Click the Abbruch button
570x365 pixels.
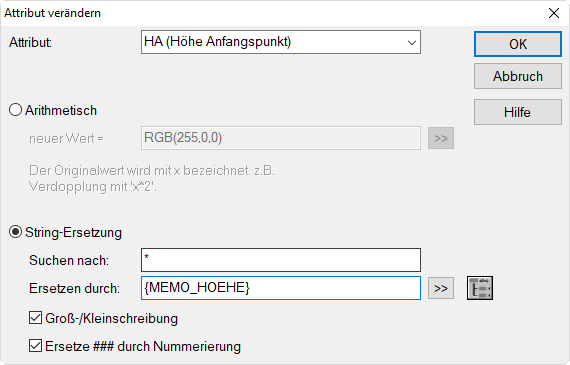pyautogui.click(x=518, y=76)
